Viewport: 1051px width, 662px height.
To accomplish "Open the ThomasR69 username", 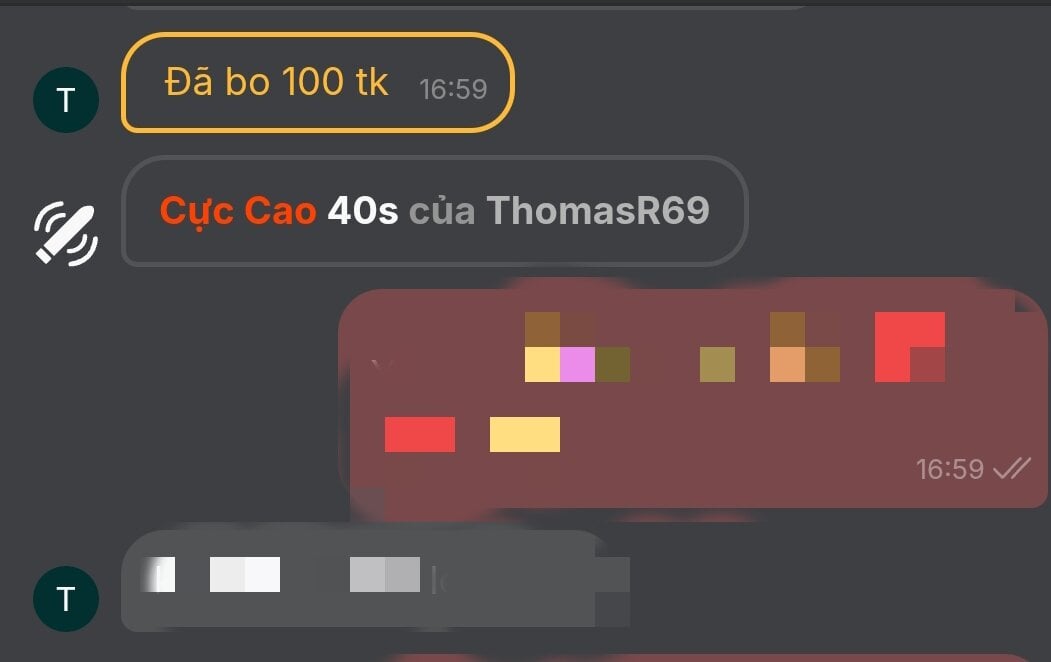I will [598, 210].
